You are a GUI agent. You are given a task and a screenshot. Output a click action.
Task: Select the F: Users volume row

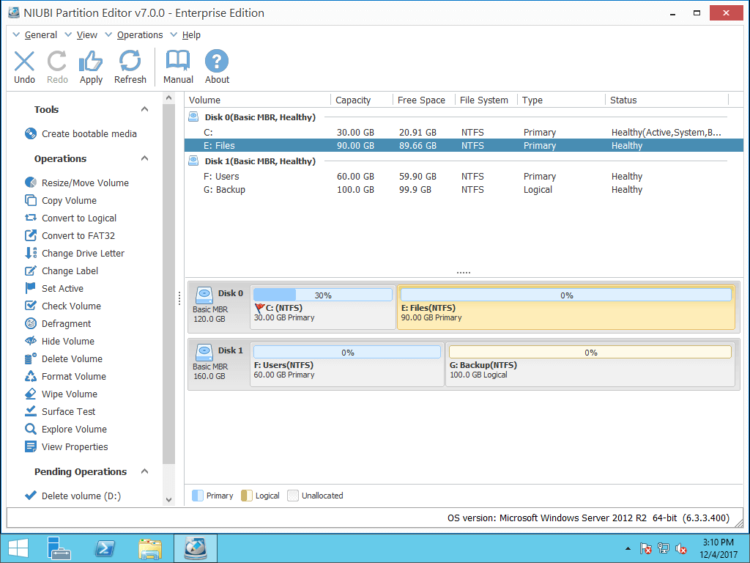463,177
